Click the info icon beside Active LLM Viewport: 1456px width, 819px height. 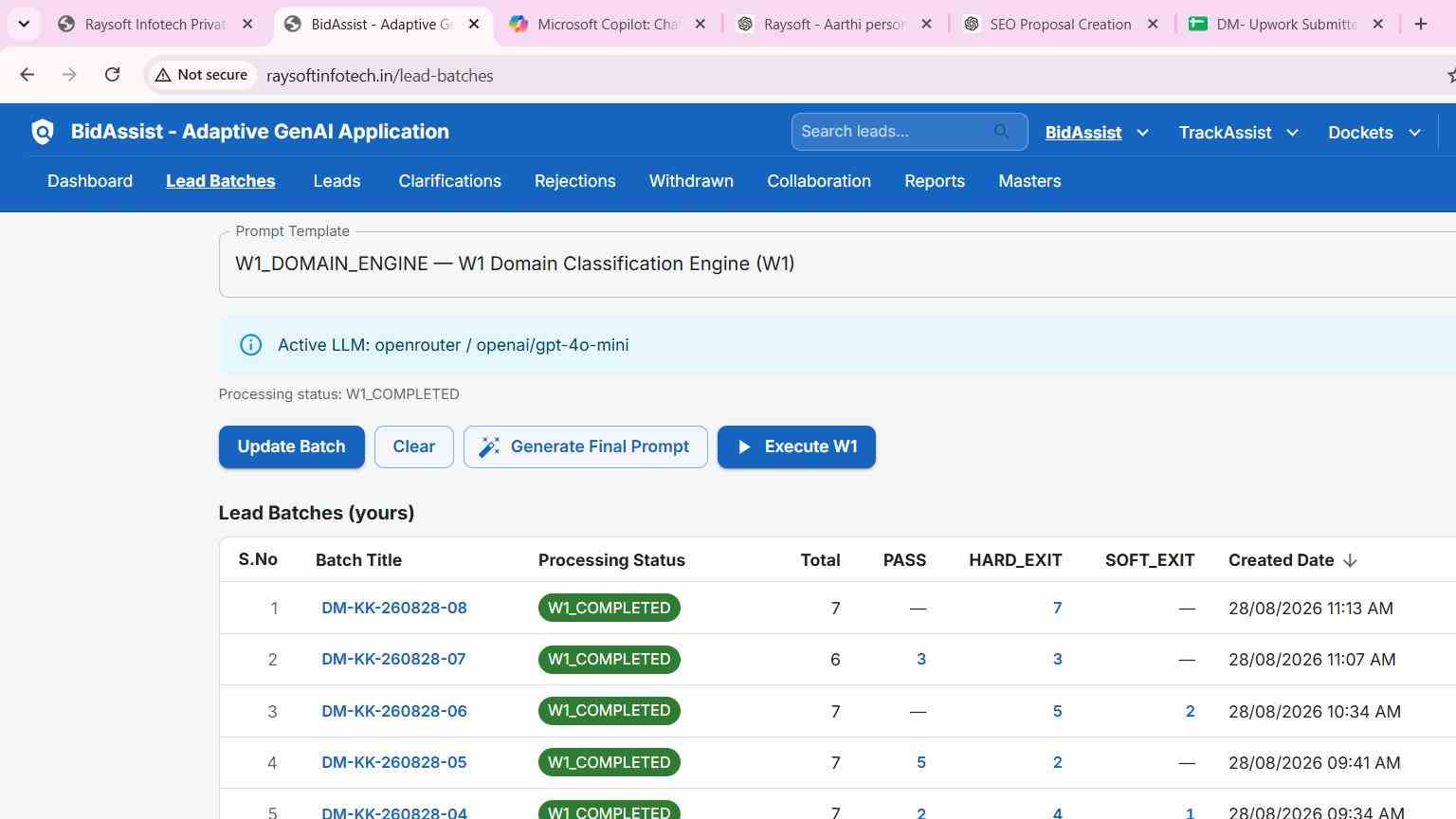pyautogui.click(x=250, y=345)
